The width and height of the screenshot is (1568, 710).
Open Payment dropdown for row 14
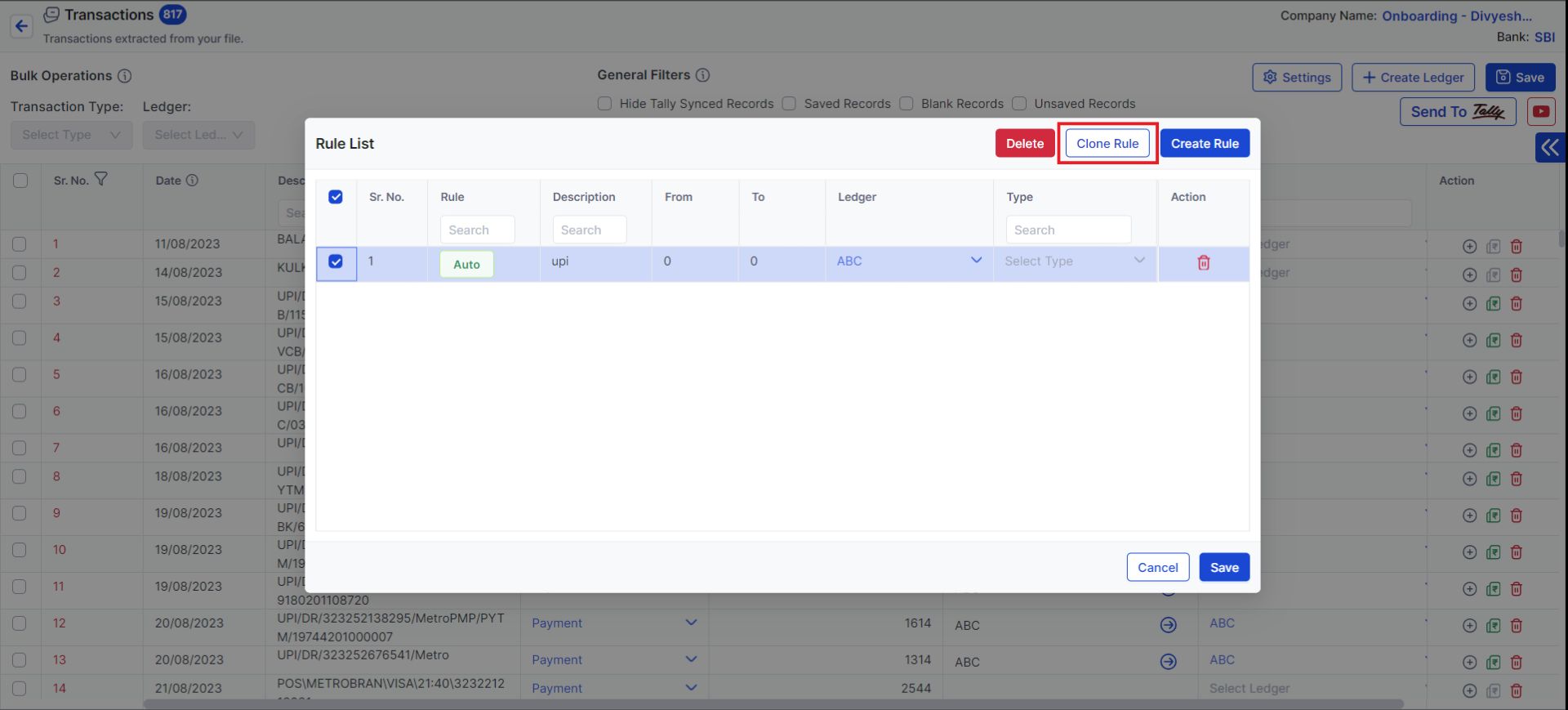[614, 688]
